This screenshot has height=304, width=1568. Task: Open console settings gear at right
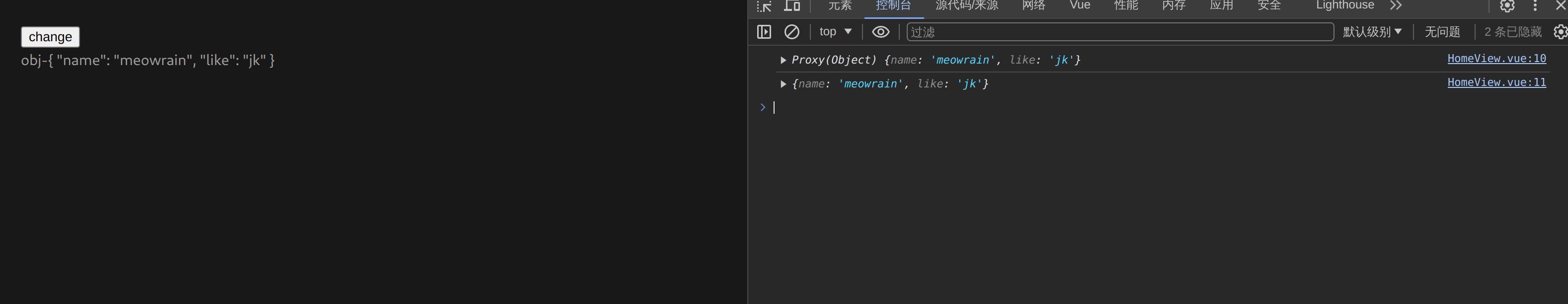(x=1560, y=32)
